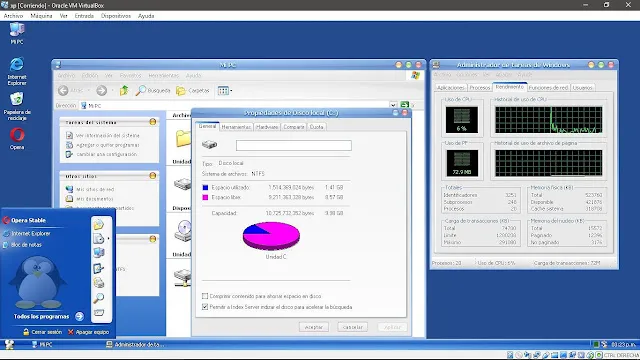
Task: Switch to 'Funciones de red' tab in Task Manager
Action: tap(548, 88)
